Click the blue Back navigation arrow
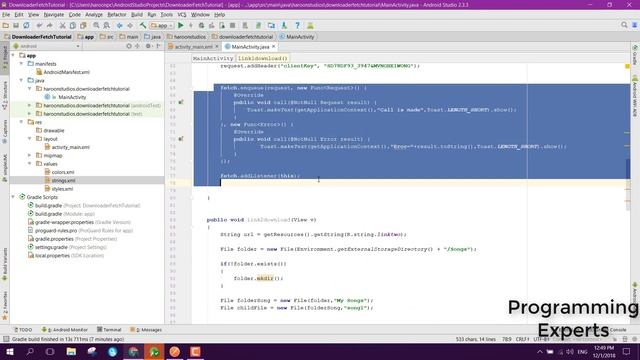This screenshot has height=360, width=640. click(120, 25)
